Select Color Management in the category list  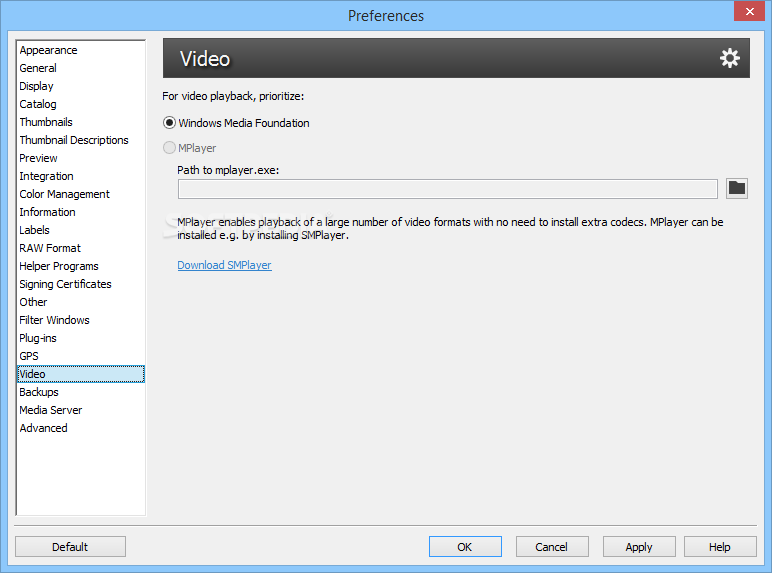(x=81, y=194)
